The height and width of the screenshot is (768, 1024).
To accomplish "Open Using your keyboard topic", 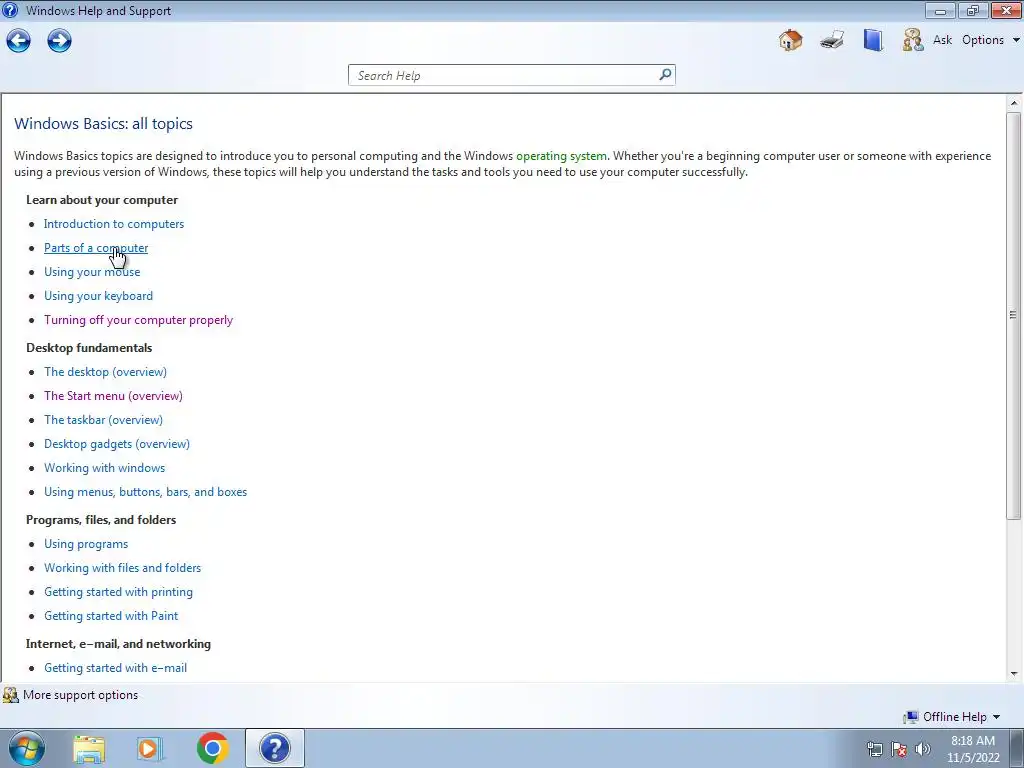I will [99, 296].
